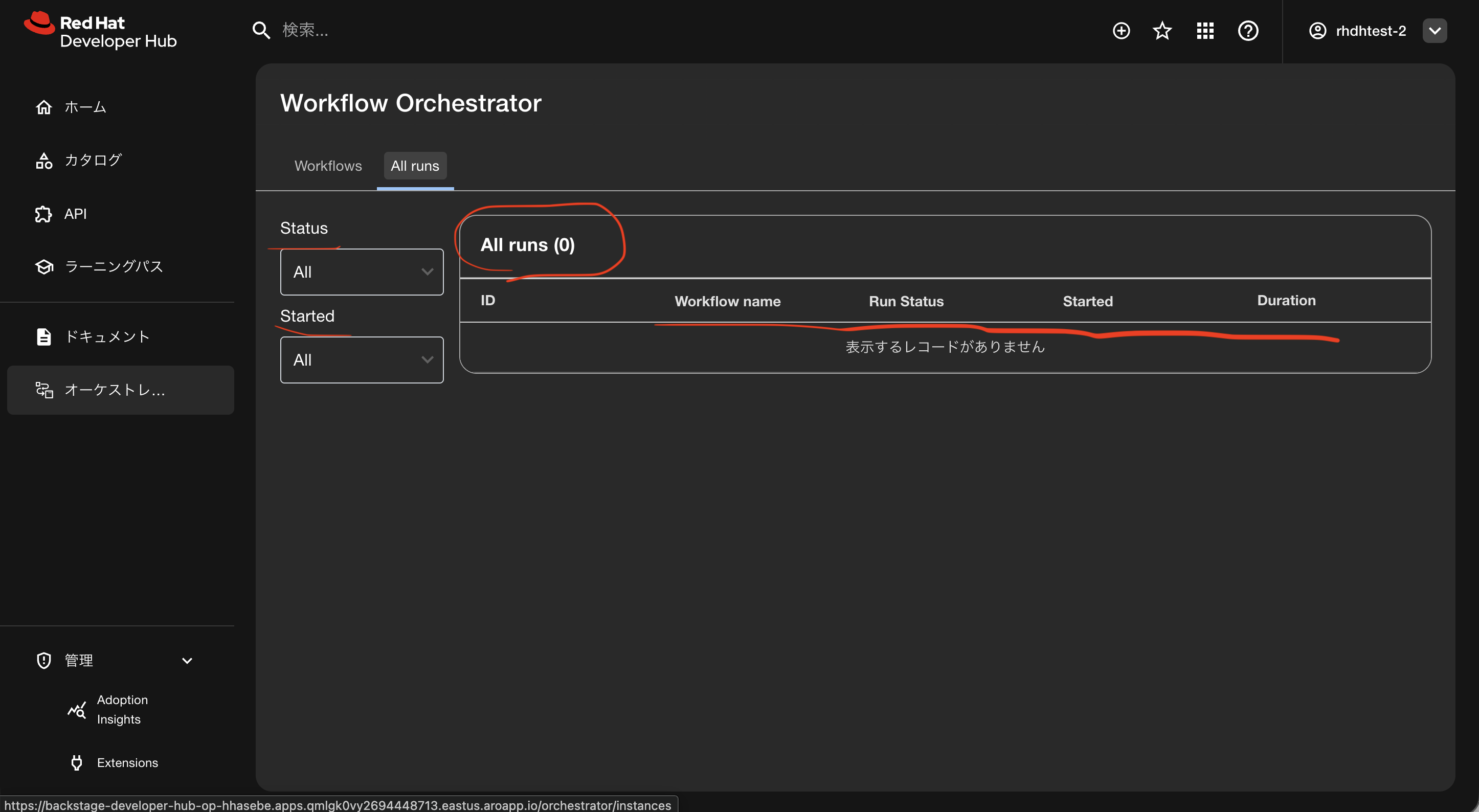Open starred items star icon
Viewport: 1479px width, 812px height.
pyautogui.click(x=1162, y=31)
